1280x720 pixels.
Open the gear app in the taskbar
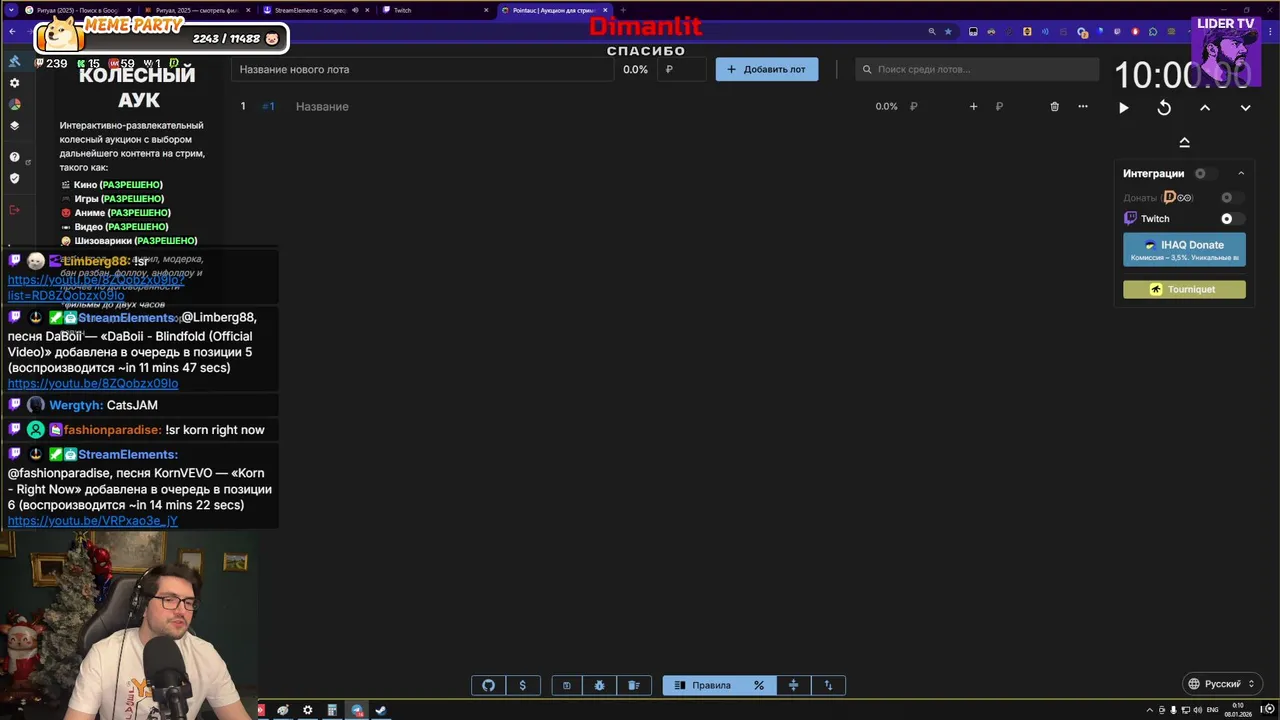tap(307, 710)
